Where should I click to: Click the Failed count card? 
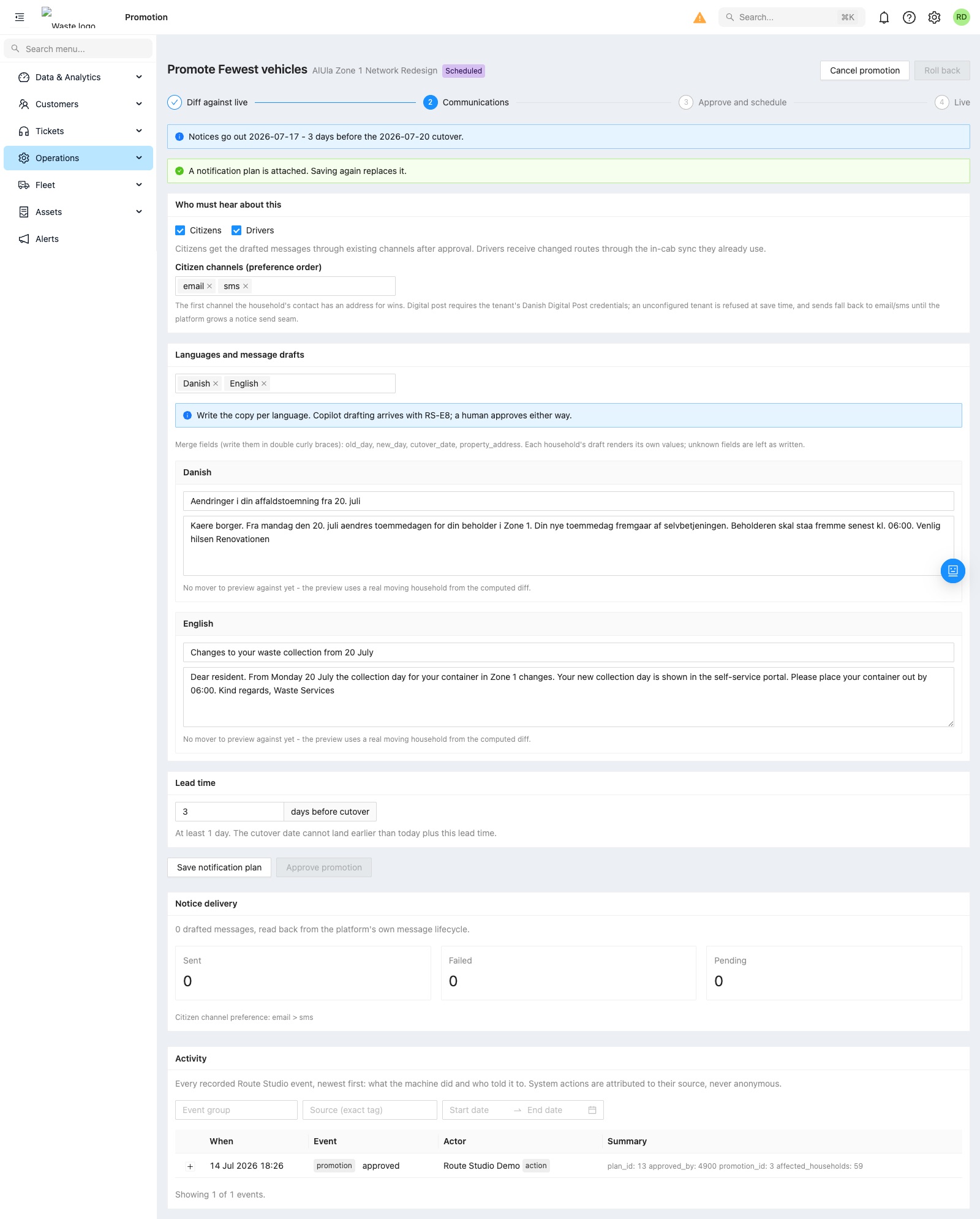point(568,973)
